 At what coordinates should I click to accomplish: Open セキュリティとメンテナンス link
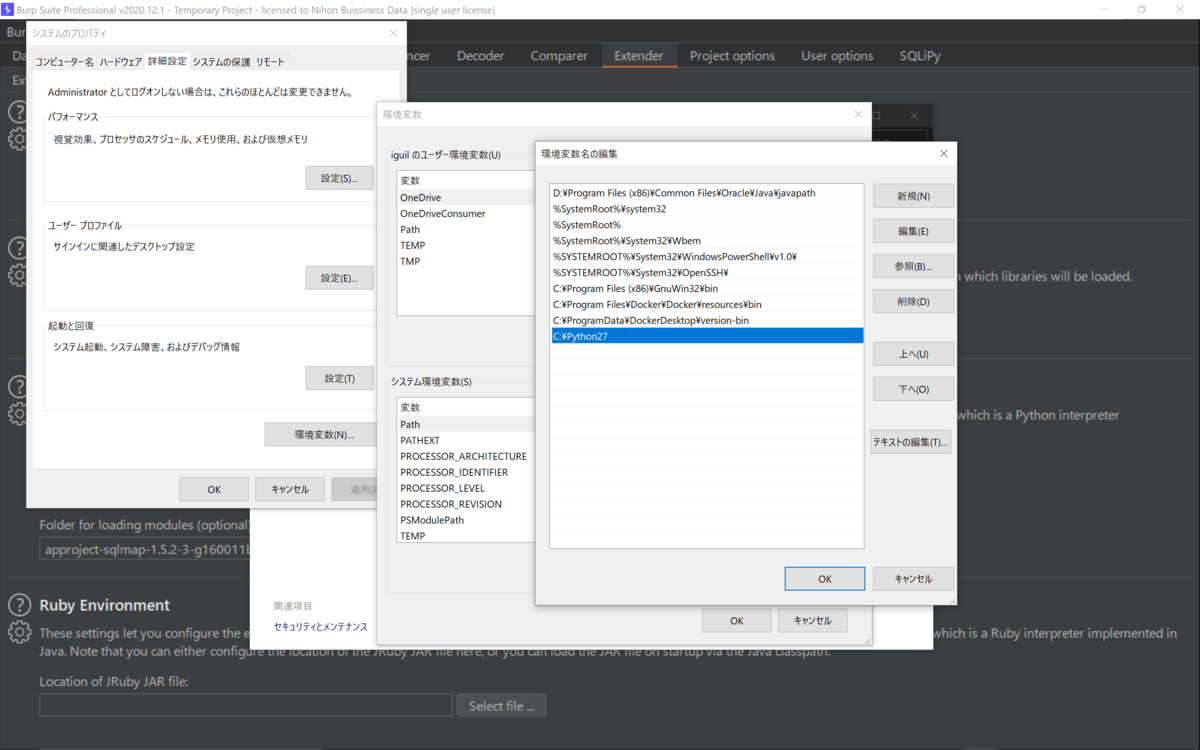(x=320, y=627)
